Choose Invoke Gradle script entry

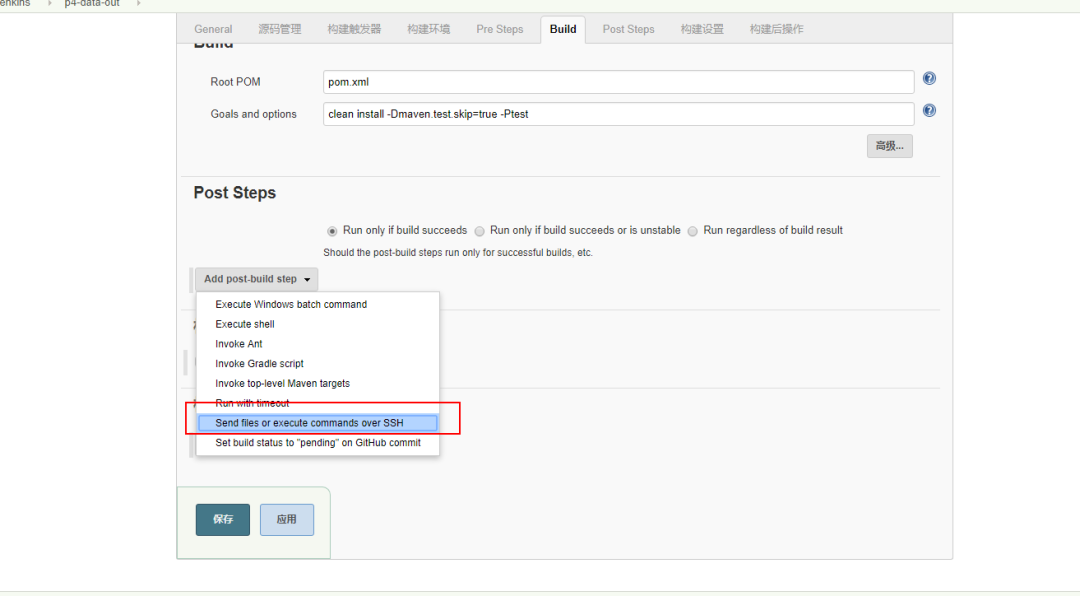pyautogui.click(x=318, y=364)
